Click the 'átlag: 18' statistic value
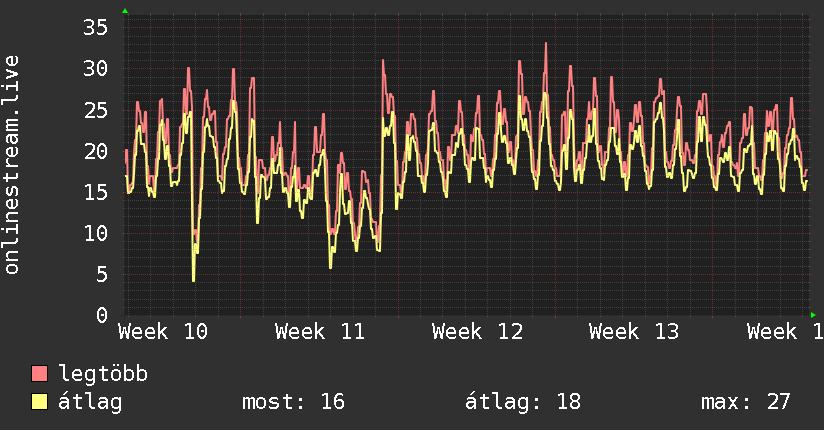The image size is (824, 430). pyautogui.click(x=523, y=402)
